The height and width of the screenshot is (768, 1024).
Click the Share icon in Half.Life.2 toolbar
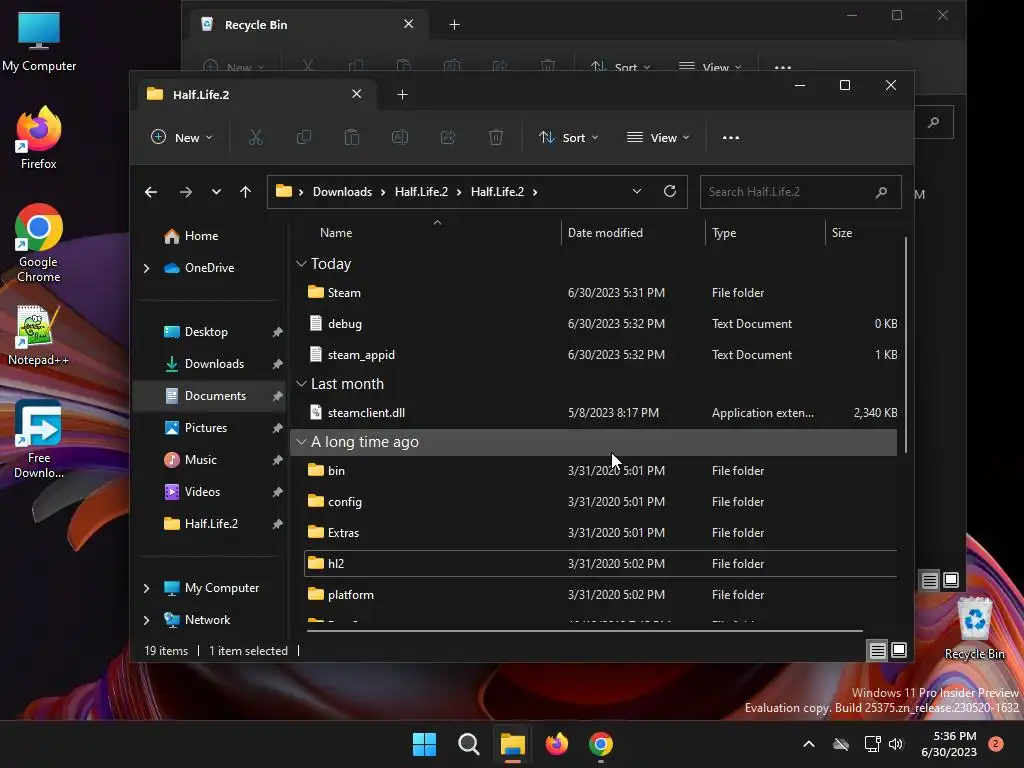[x=448, y=138]
